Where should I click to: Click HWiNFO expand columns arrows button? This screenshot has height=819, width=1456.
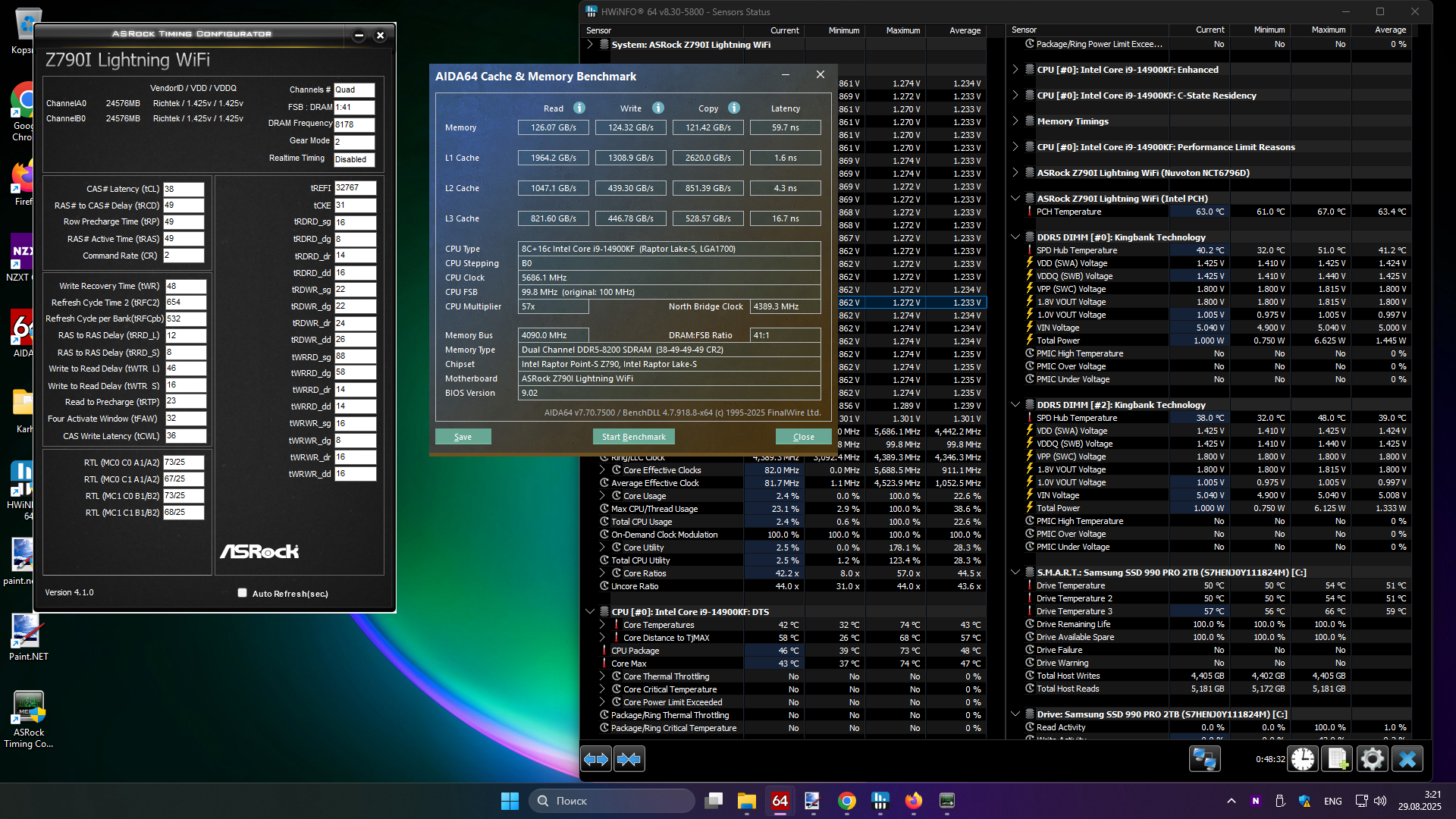596,759
